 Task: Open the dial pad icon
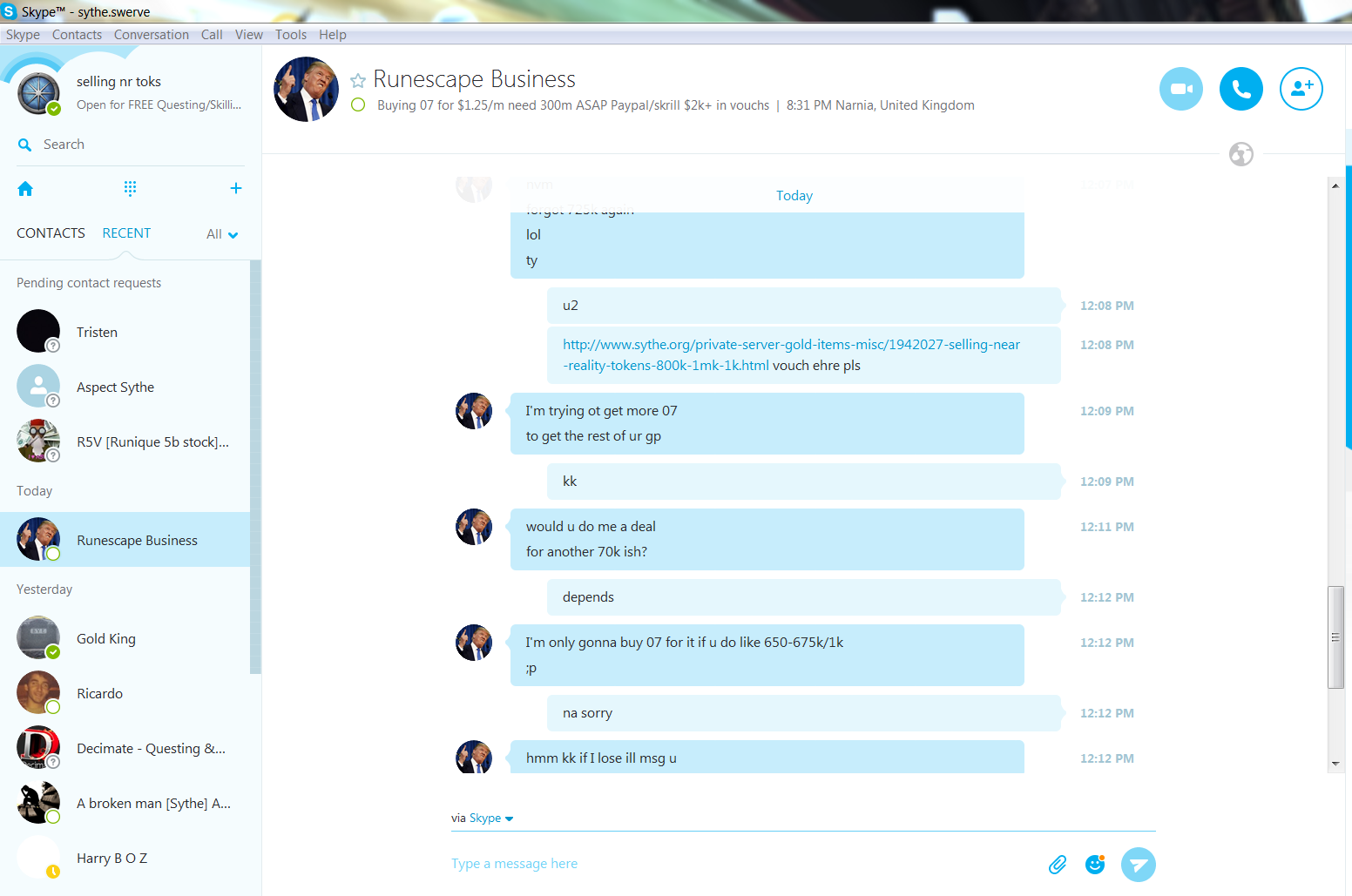(130, 188)
